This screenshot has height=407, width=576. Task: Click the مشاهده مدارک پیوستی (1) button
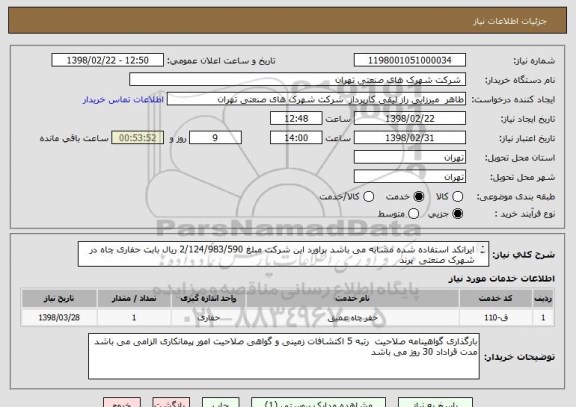(318, 403)
